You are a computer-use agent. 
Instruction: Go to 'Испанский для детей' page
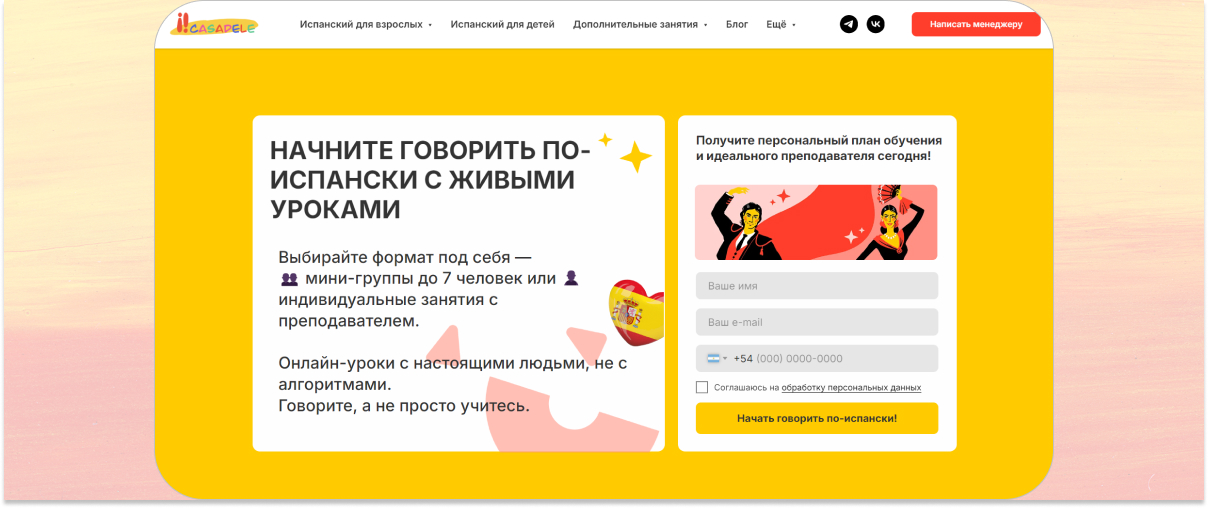pyautogui.click(x=503, y=24)
